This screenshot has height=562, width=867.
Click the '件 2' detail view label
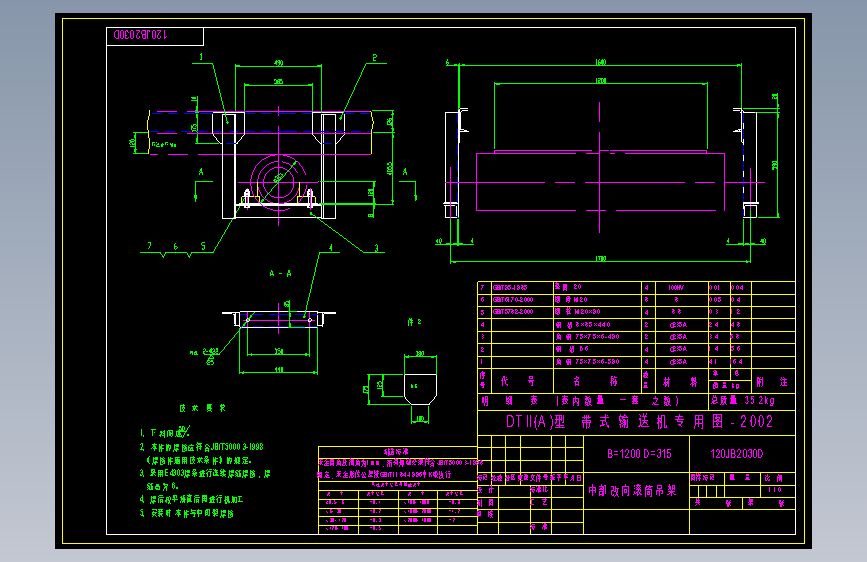pos(415,322)
